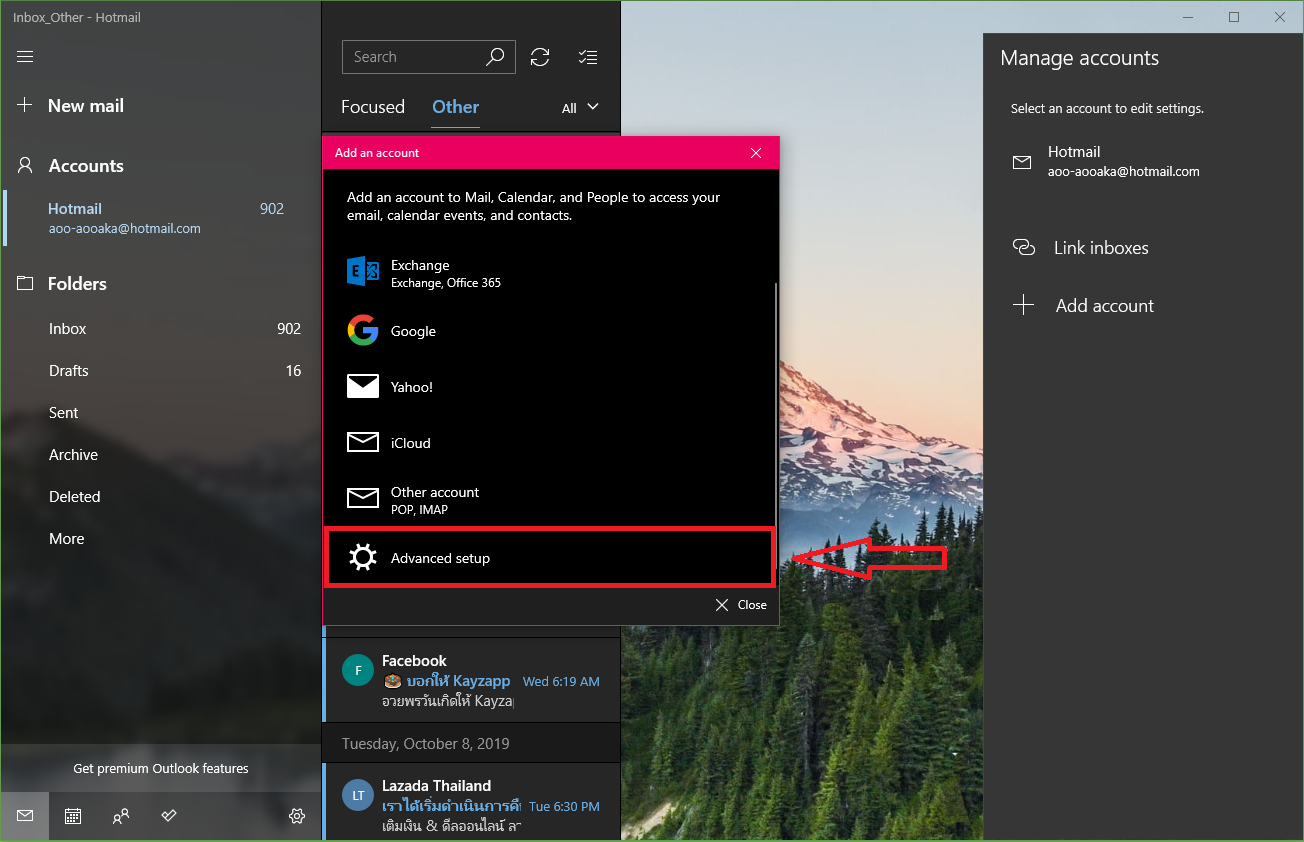The width and height of the screenshot is (1304, 842).
Task: Open the Archive folder
Action: click(x=160, y=455)
